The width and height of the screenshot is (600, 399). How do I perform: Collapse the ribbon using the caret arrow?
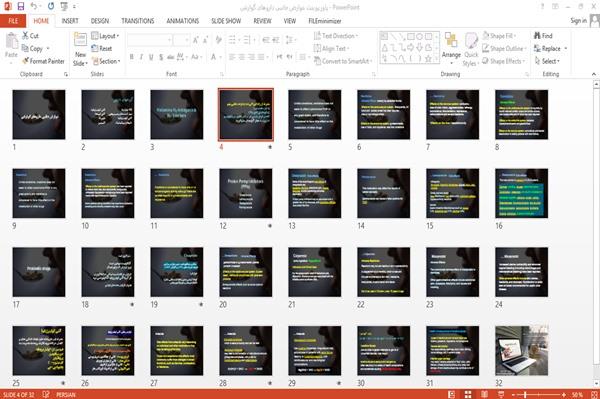pyautogui.click(x=593, y=74)
